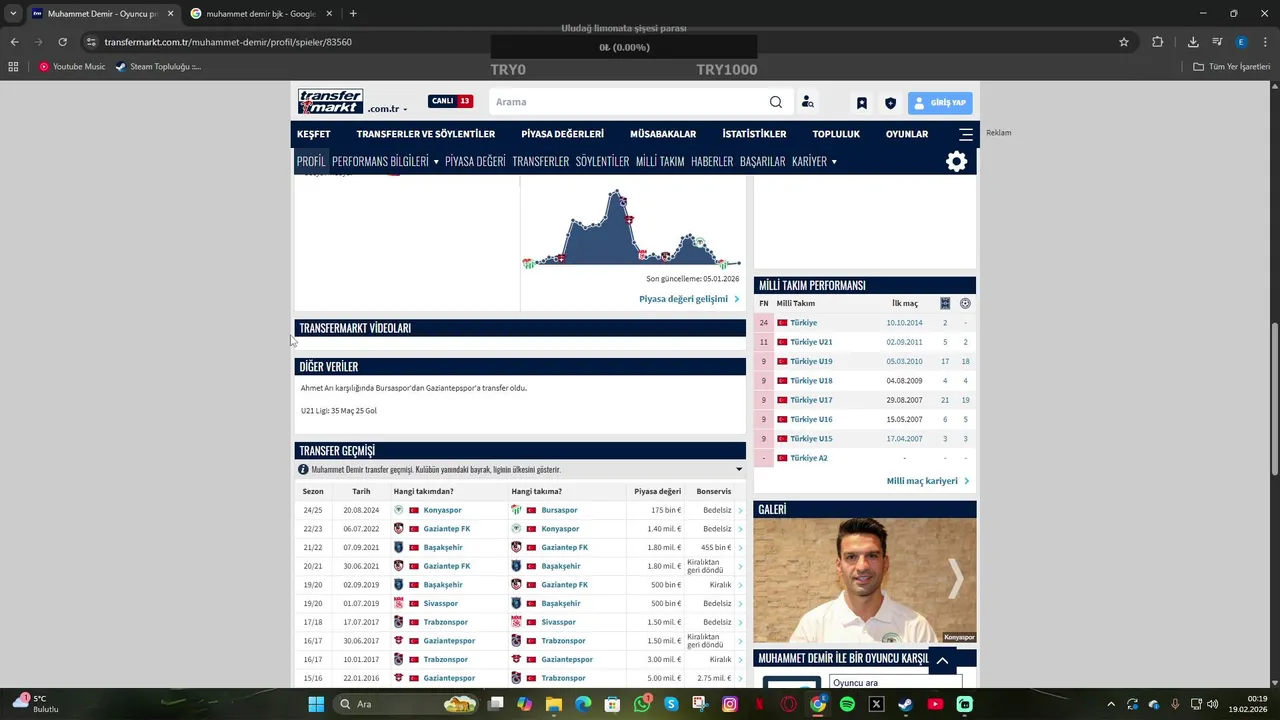Click the info icon in Transfer Geçmişi

pyautogui.click(x=303, y=469)
